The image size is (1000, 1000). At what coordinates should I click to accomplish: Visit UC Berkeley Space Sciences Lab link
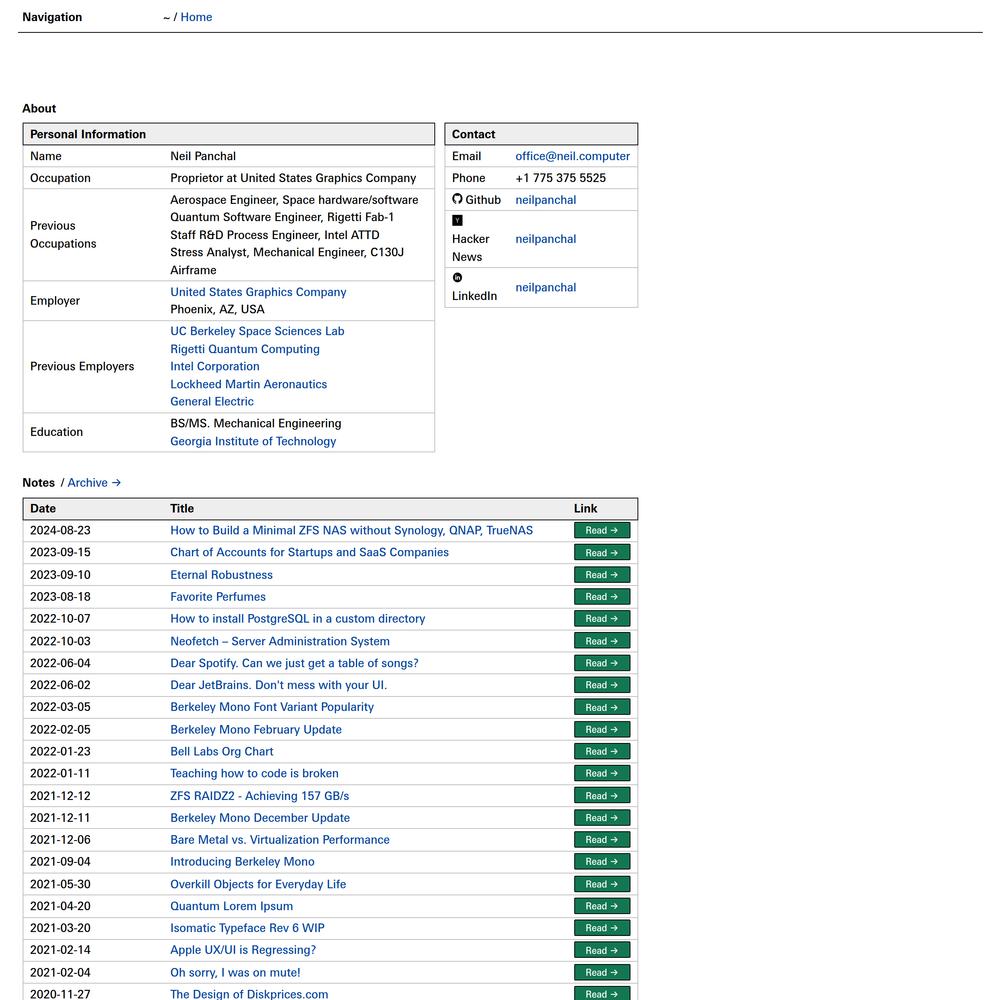click(257, 331)
